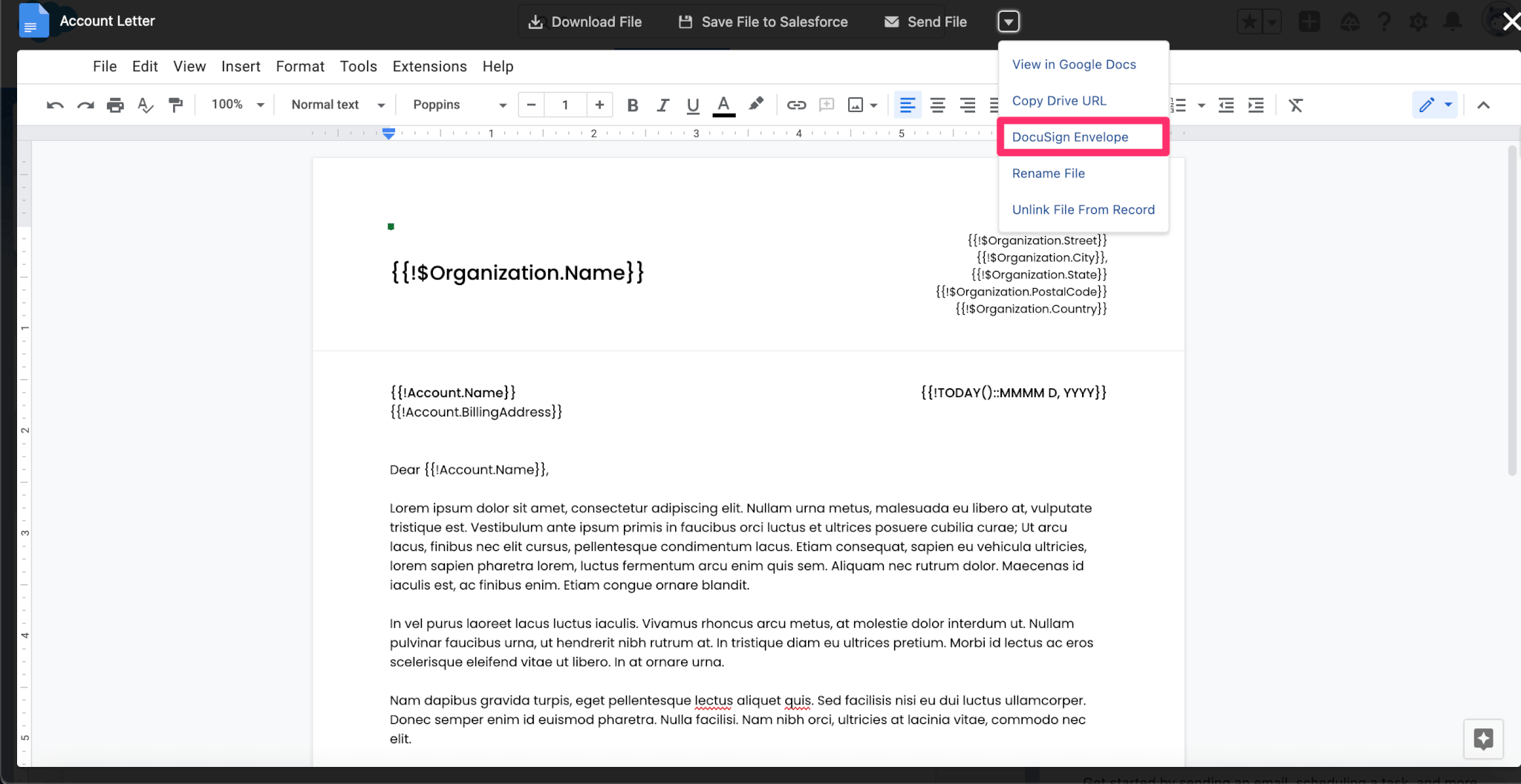Run spelling and grammar check icon
Image resolution: width=1521 pixels, height=784 pixels.
(x=146, y=105)
